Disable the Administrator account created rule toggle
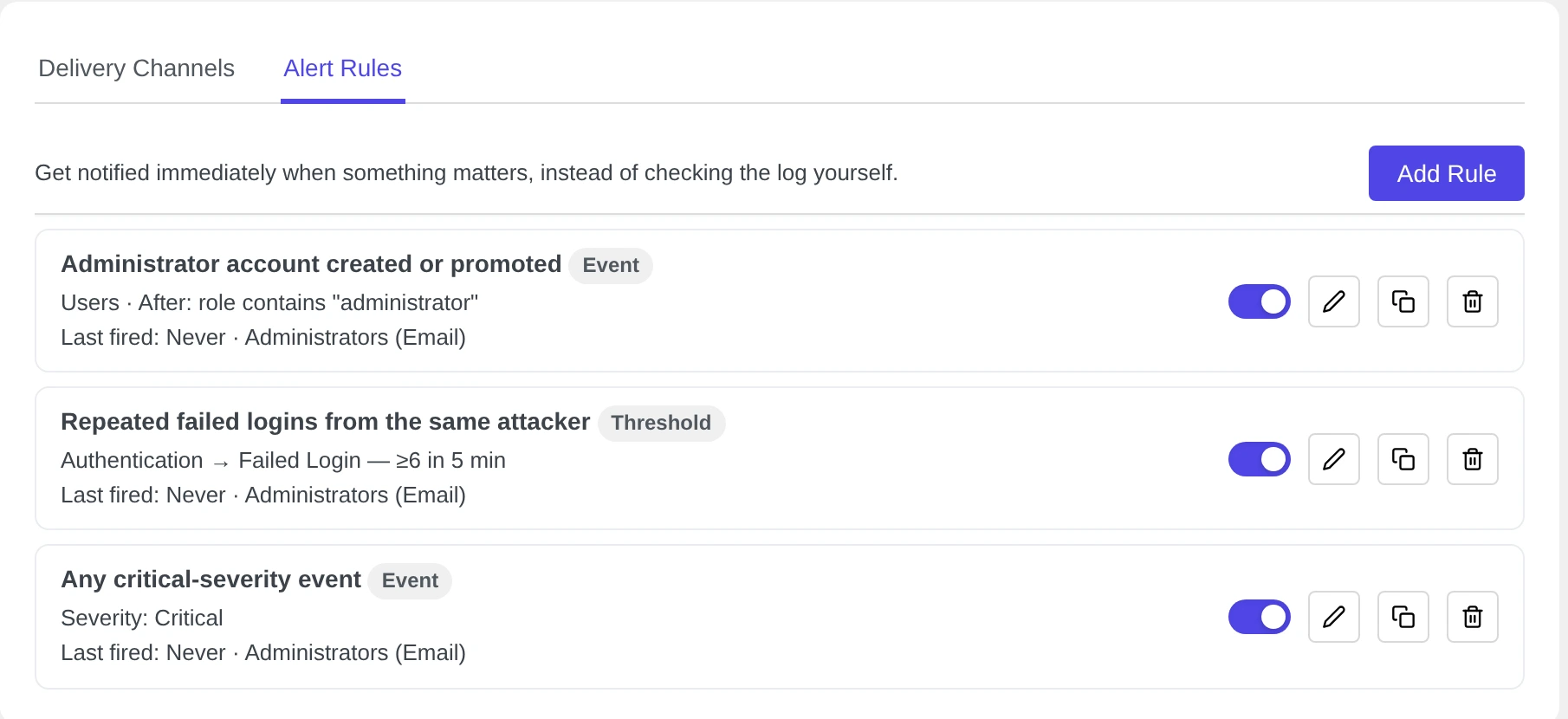Screen dimensions: 1568x719 coord(1260,301)
